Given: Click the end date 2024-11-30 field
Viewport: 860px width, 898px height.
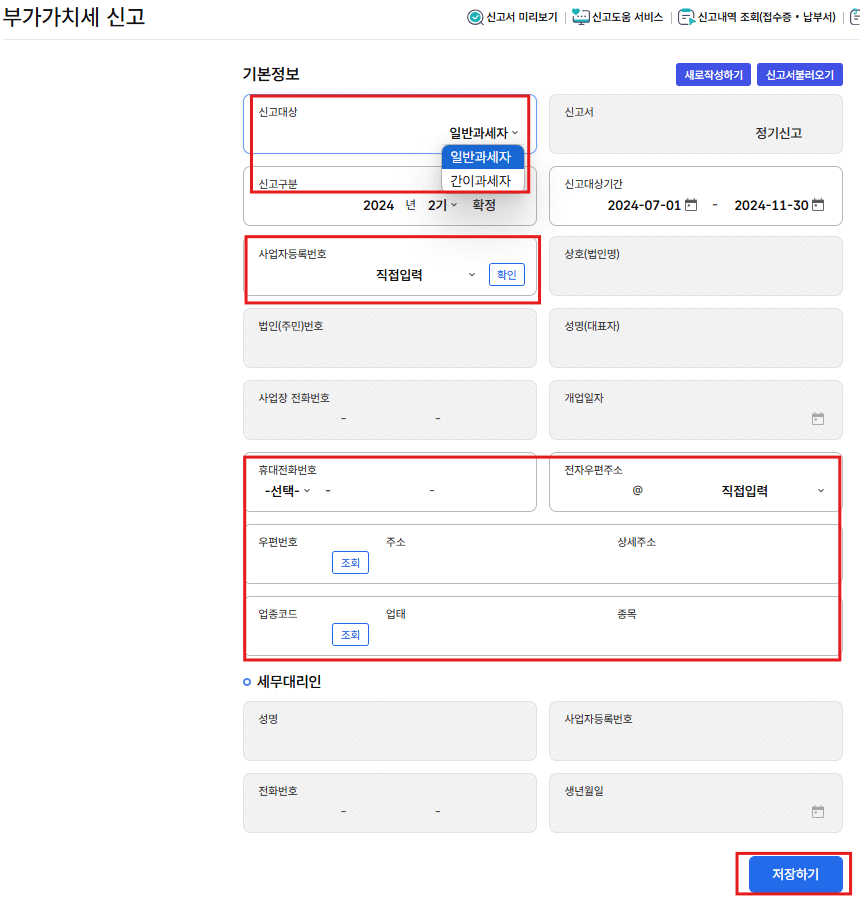Looking at the screenshot, I should point(771,205).
